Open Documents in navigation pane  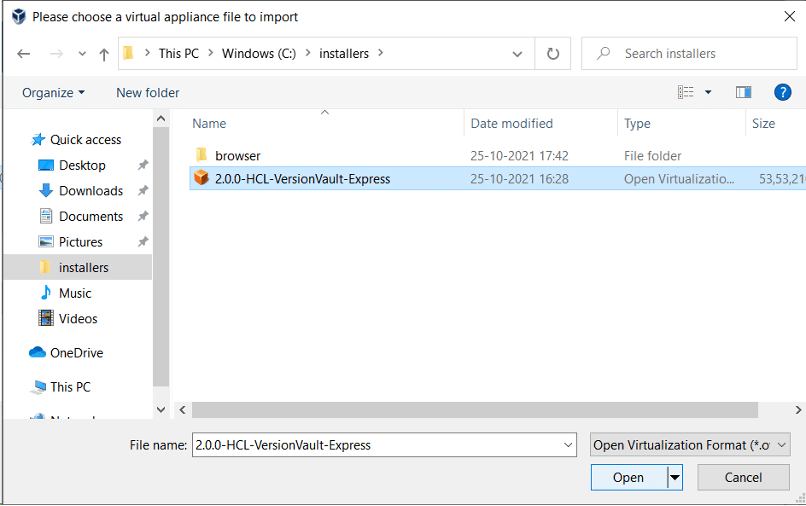click(91, 216)
